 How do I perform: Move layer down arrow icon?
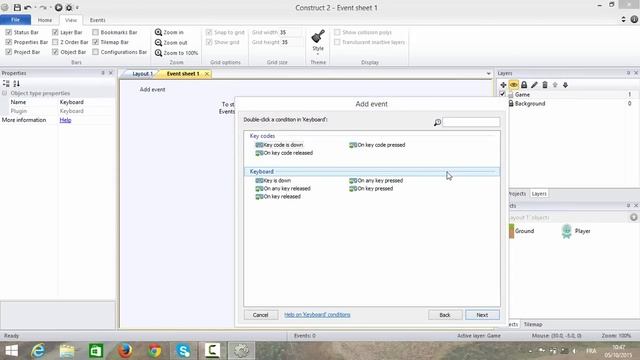[565, 85]
